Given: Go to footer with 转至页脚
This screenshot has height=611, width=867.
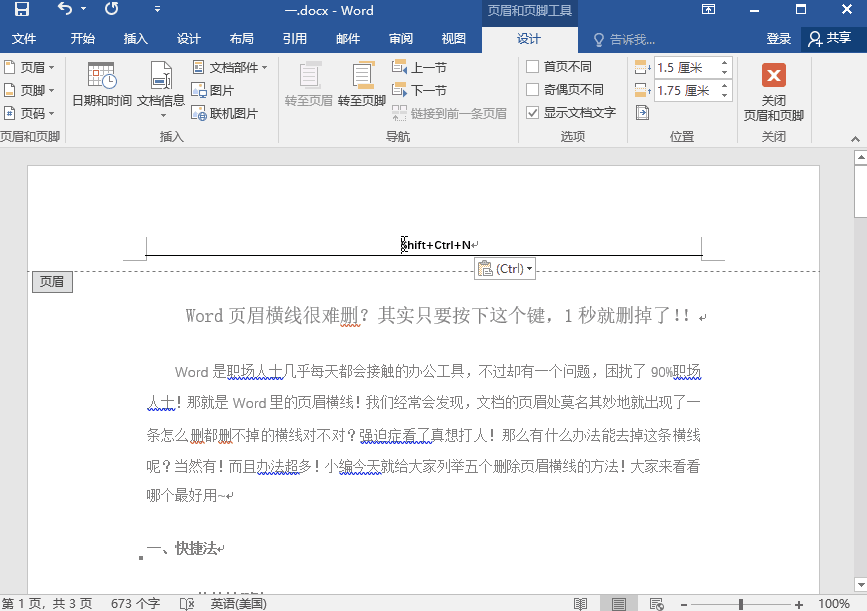Looking at the screenshot, I should 362,90.
